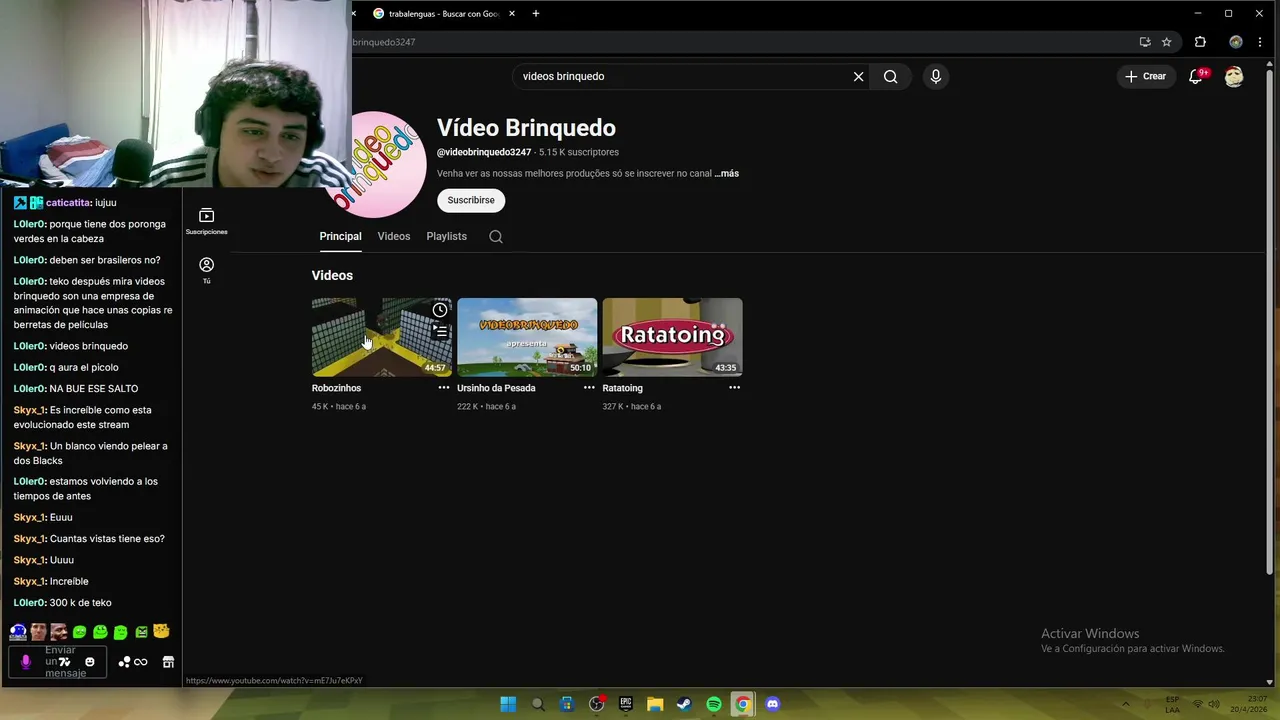
Task: Click the install app icon in address bar
Action: [1145, 42]
